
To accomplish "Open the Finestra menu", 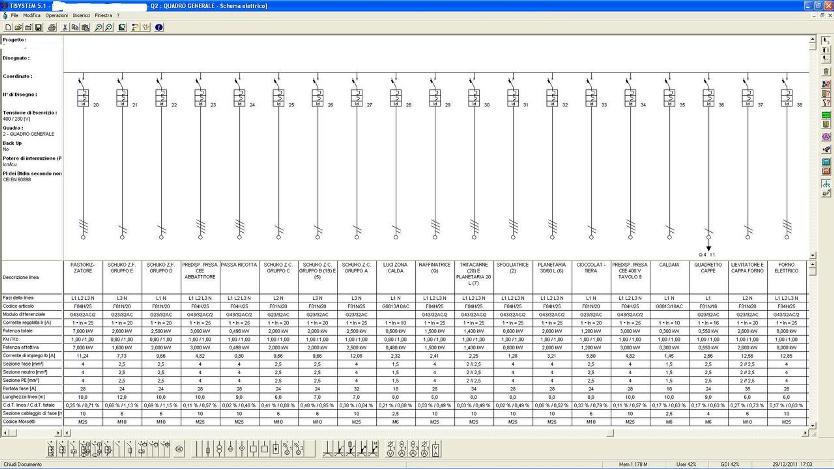I will point(106,17).
